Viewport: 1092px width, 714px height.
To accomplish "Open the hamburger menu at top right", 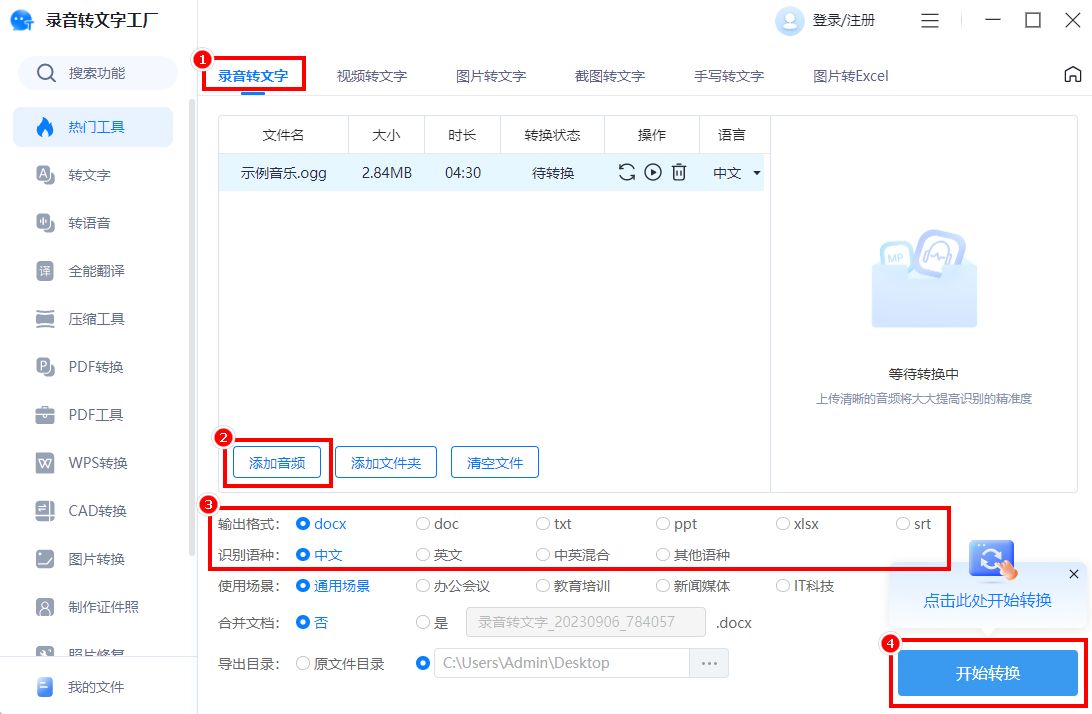I will (929, 20).
